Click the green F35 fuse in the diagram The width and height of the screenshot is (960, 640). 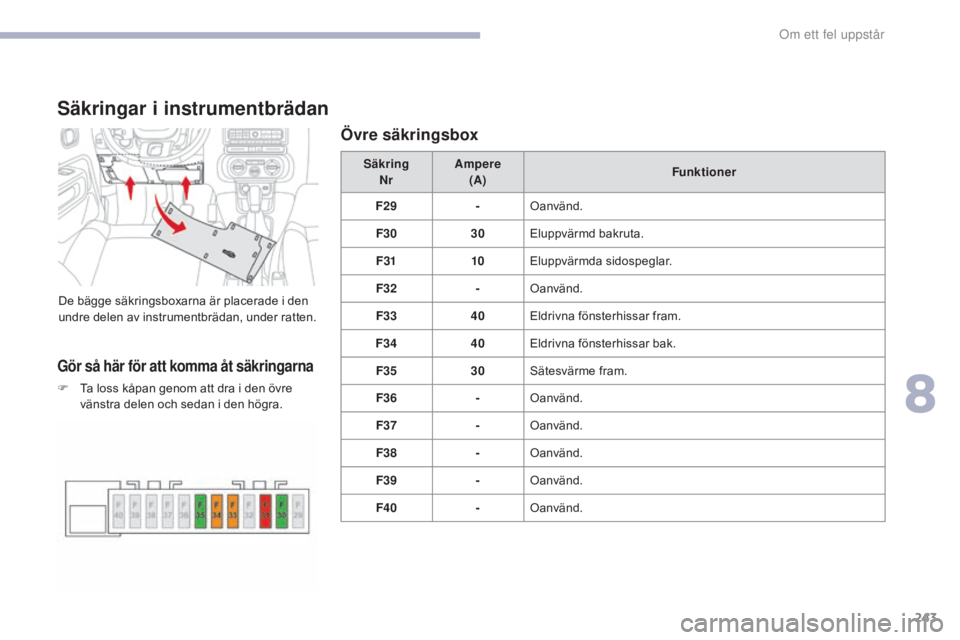click(x=200, y=510)
